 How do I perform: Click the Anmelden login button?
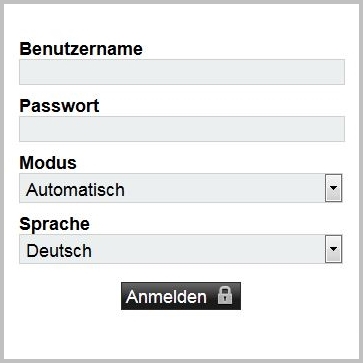(181, 296)
